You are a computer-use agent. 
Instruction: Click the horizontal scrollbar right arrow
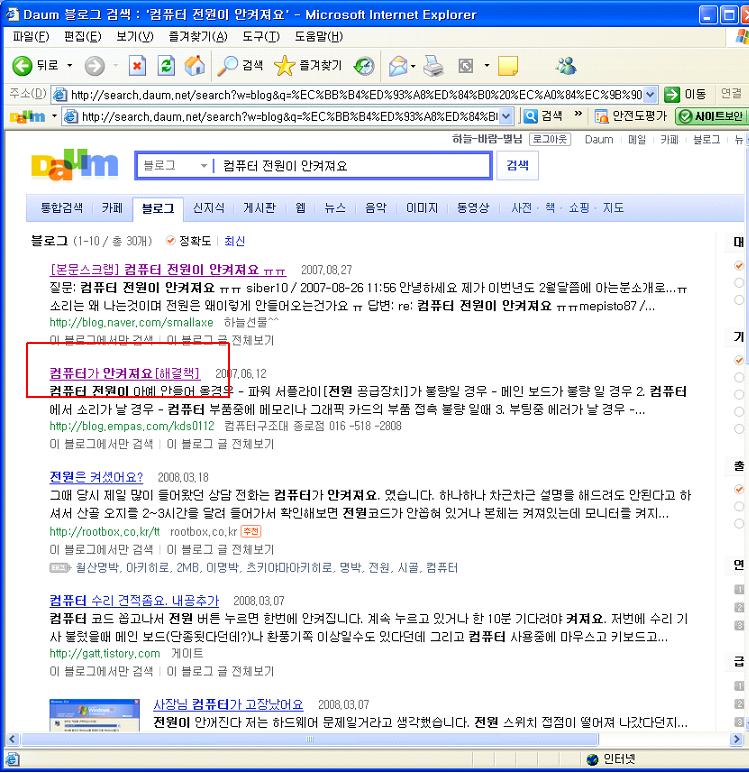pyautogui.click(x=737, y=739)
